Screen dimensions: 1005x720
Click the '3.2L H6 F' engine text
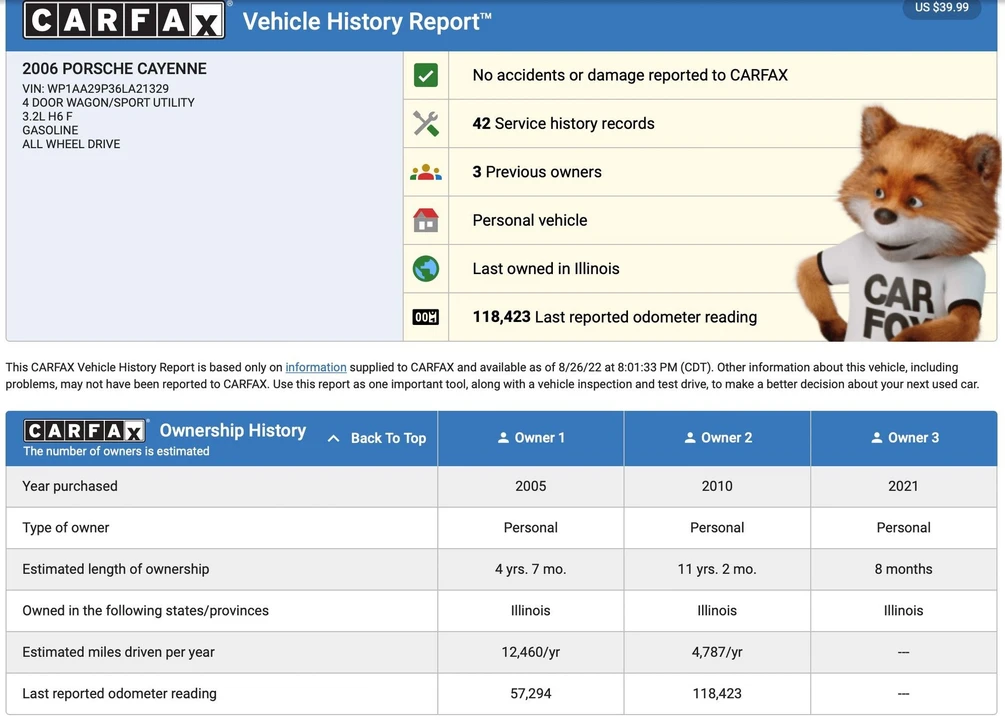(47, 116)
